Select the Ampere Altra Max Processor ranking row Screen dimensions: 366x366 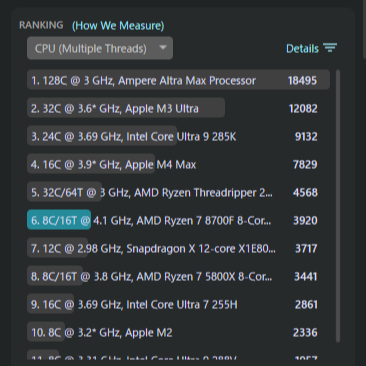pos(178,80)
